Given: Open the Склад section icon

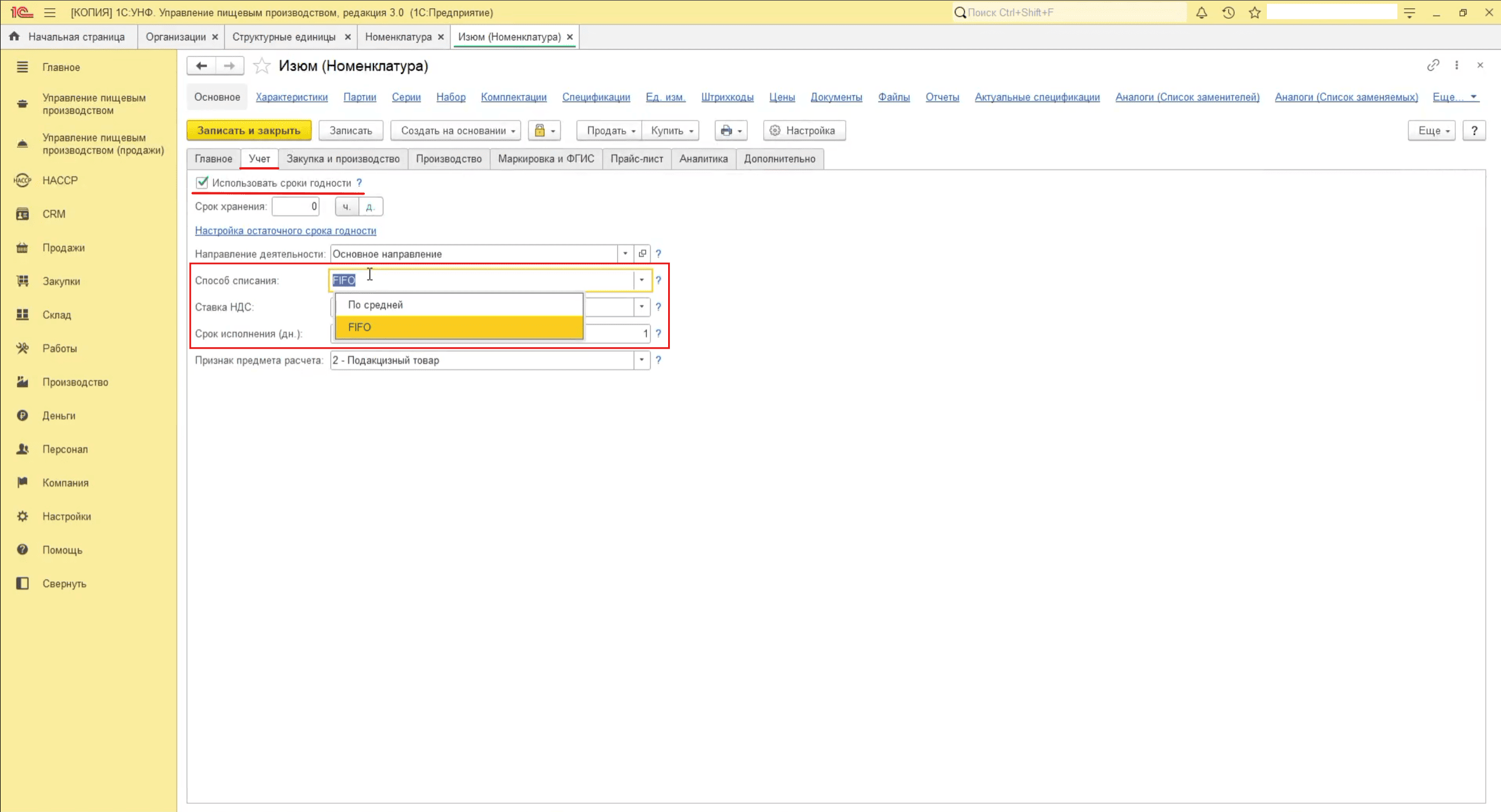Looking at the screenshot, I should (x=22, y=315).
